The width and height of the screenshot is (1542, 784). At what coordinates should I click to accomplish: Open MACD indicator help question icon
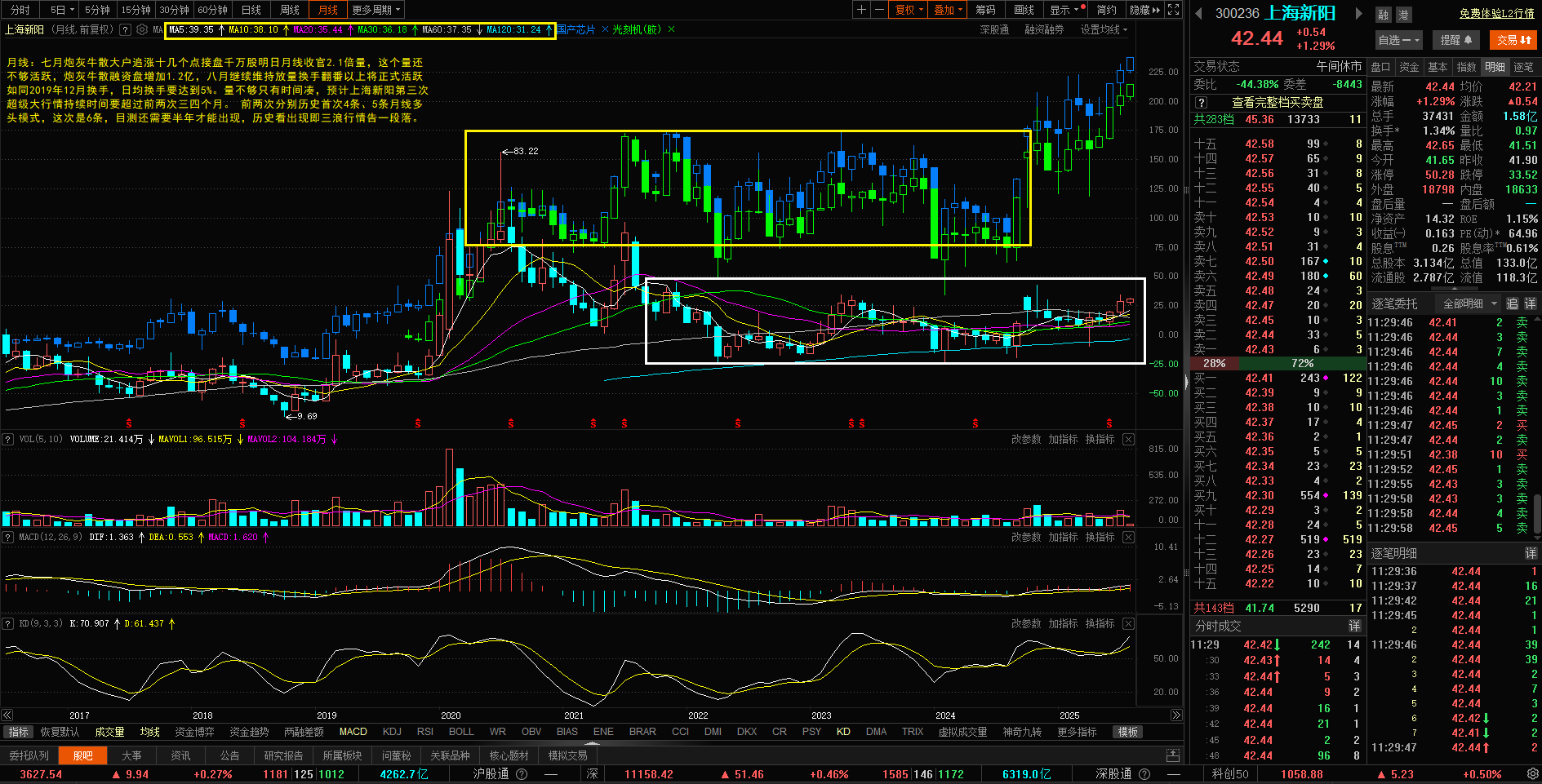(x=7, y=537)
